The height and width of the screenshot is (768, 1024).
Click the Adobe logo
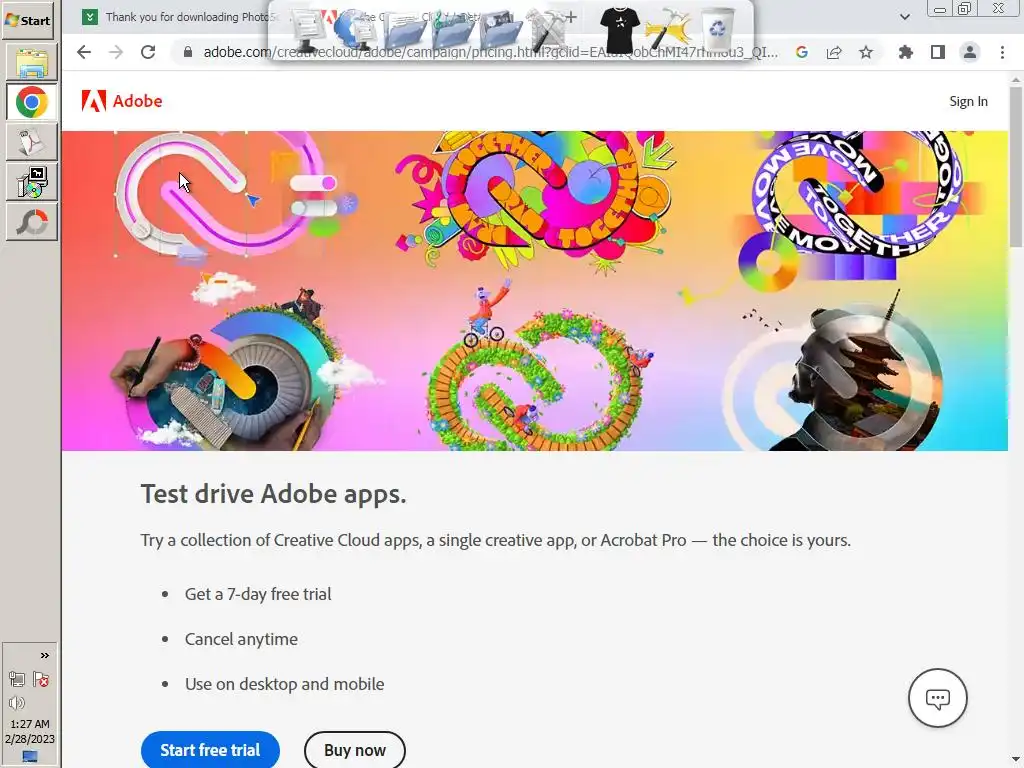tap(122, 101)
